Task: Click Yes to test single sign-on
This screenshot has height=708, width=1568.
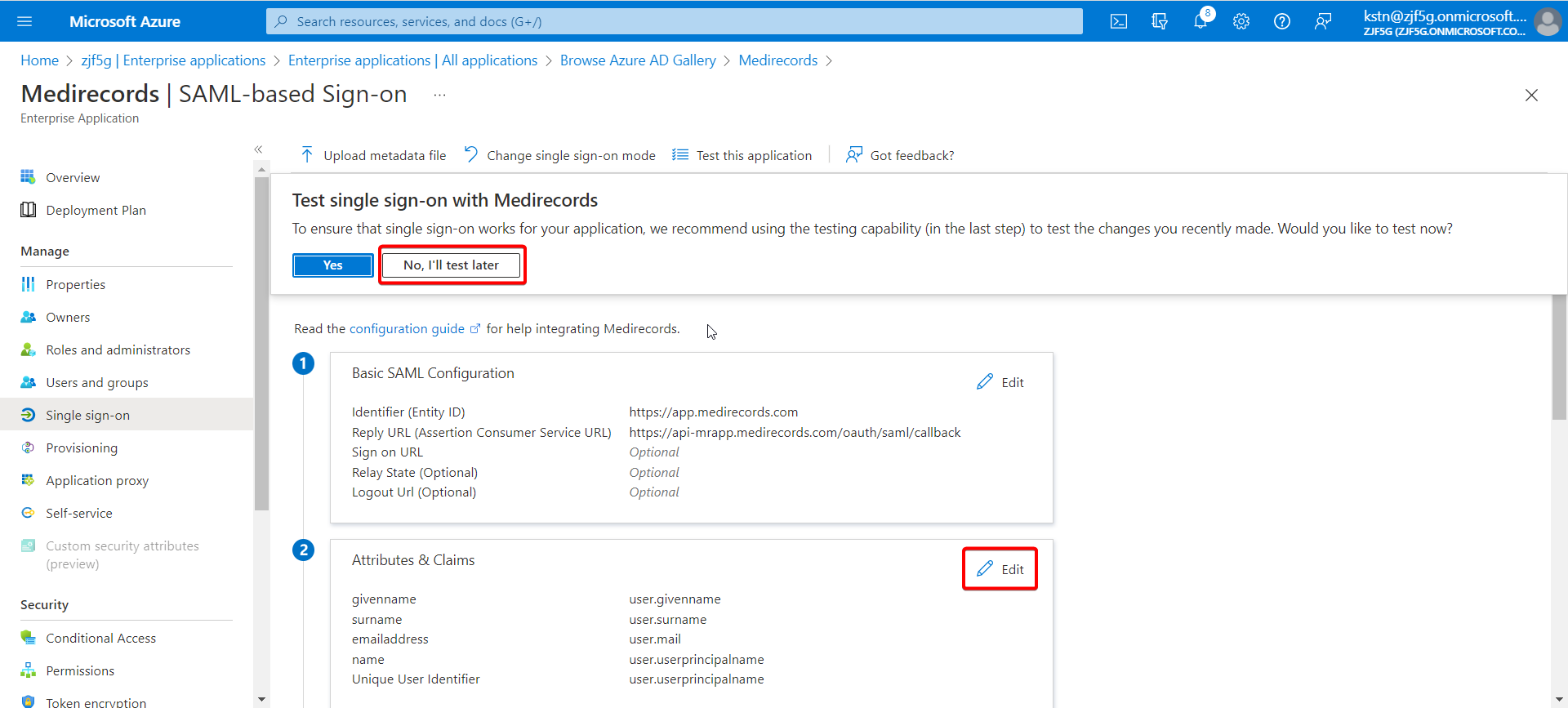Action: (332, 265)
